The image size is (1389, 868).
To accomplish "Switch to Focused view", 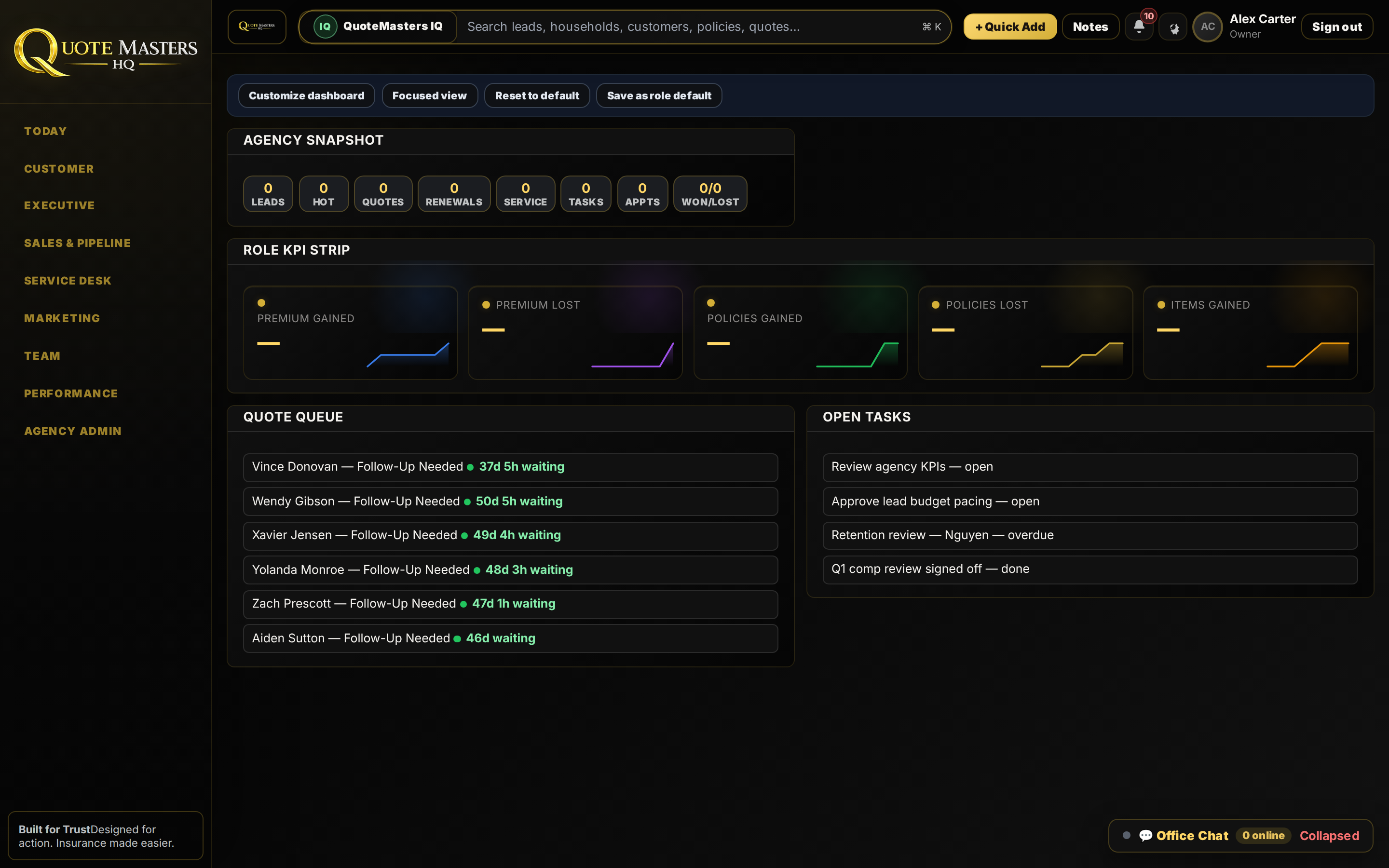I will pyautogui.click(x=429, y=95).
